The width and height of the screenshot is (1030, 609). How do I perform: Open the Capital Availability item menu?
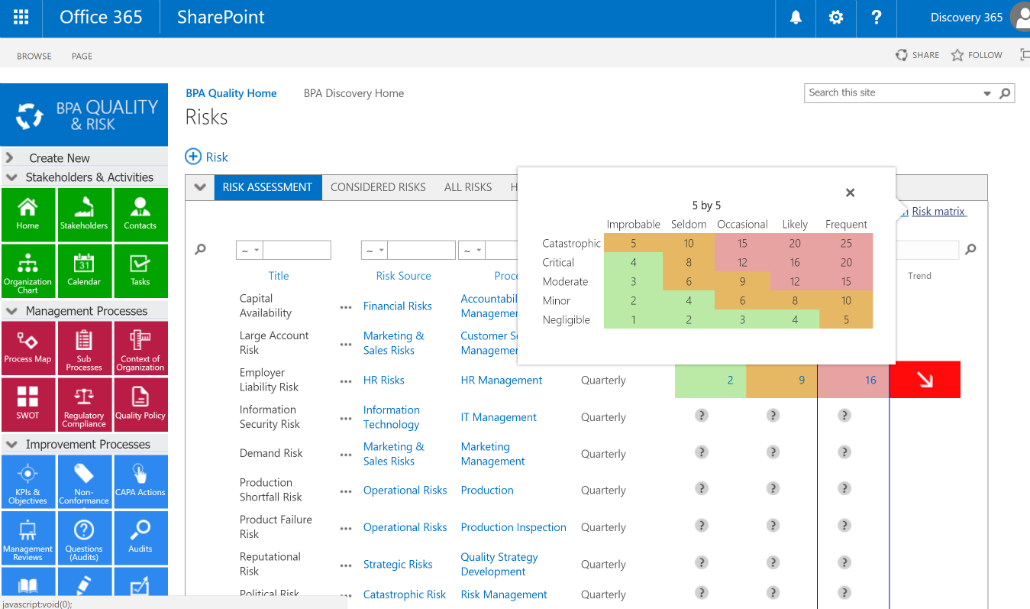(346, 307)
